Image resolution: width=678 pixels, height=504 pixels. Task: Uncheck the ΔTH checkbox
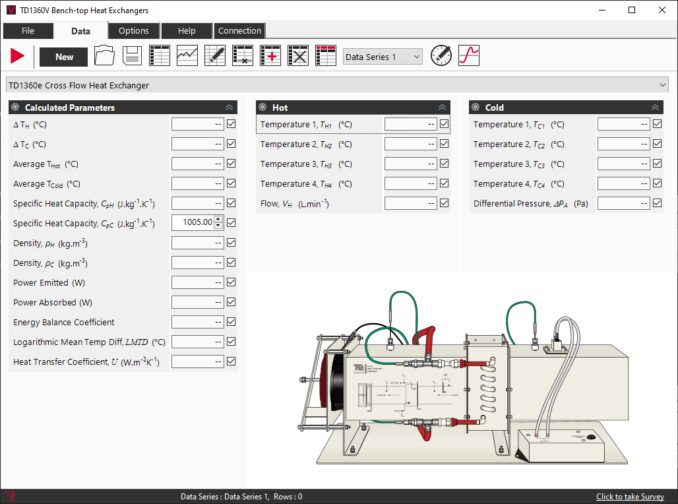coord(231,124)
